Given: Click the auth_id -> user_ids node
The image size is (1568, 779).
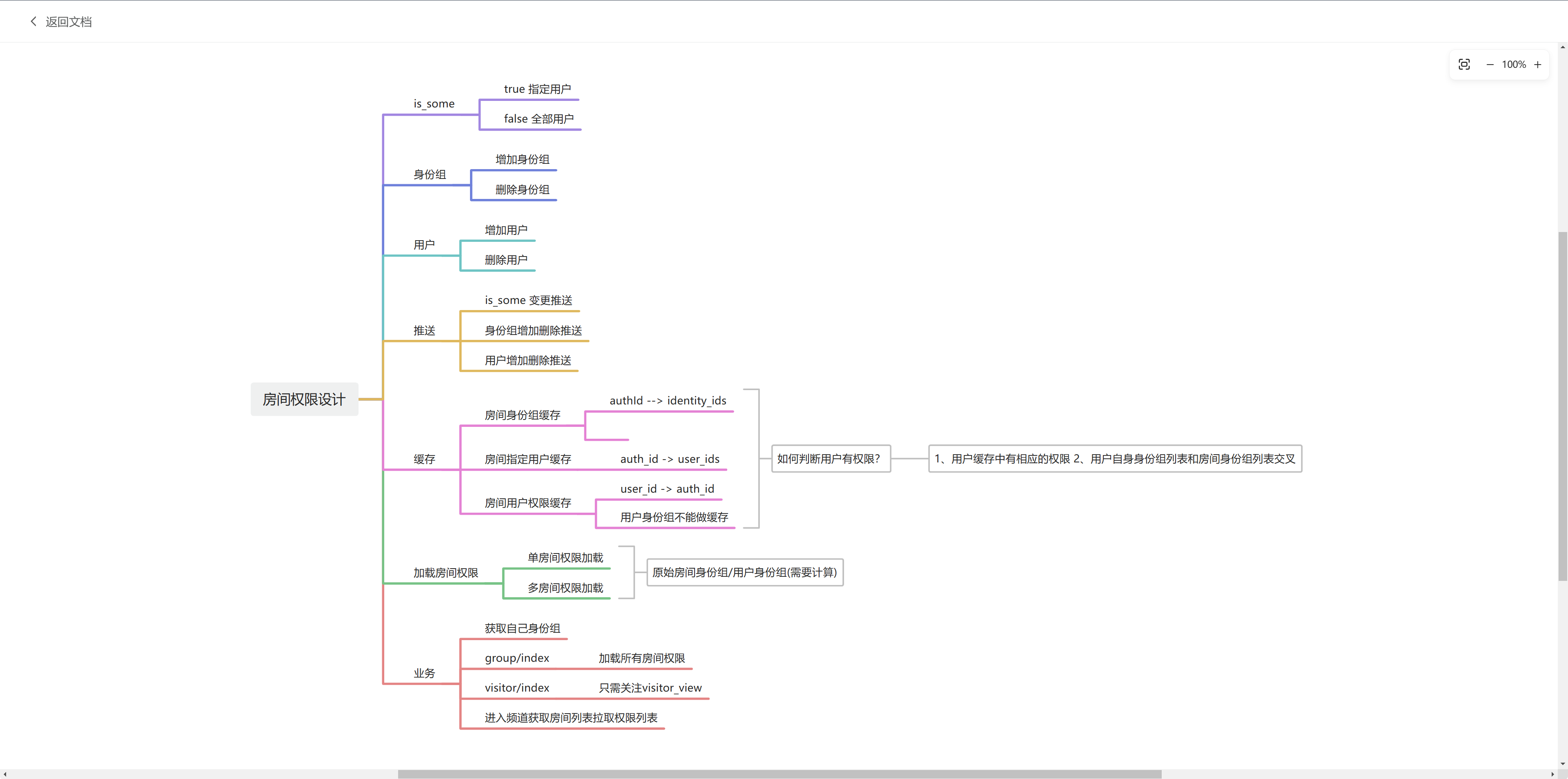Looking at the screenshot, I should point(670,459).
